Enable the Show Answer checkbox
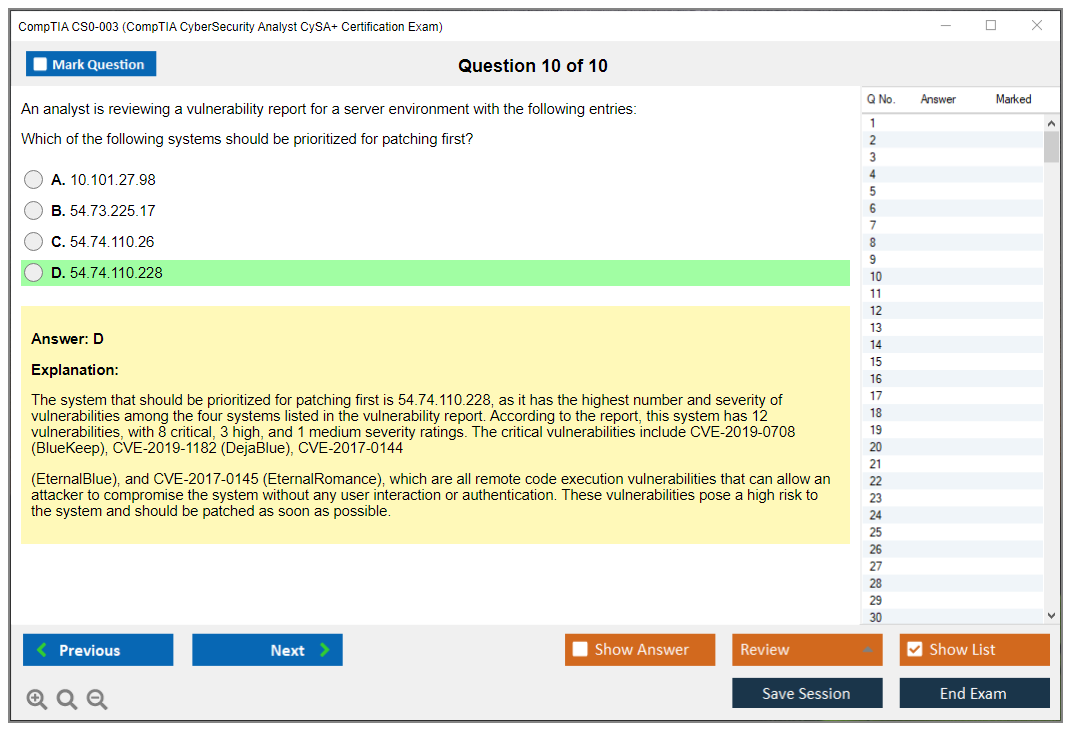The image size is (1075, 735). tap(580, 650)
